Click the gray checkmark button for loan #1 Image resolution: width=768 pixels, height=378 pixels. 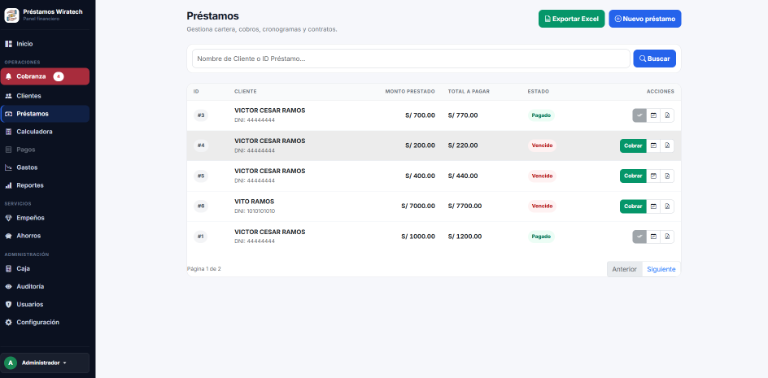(x=639, y=237)
